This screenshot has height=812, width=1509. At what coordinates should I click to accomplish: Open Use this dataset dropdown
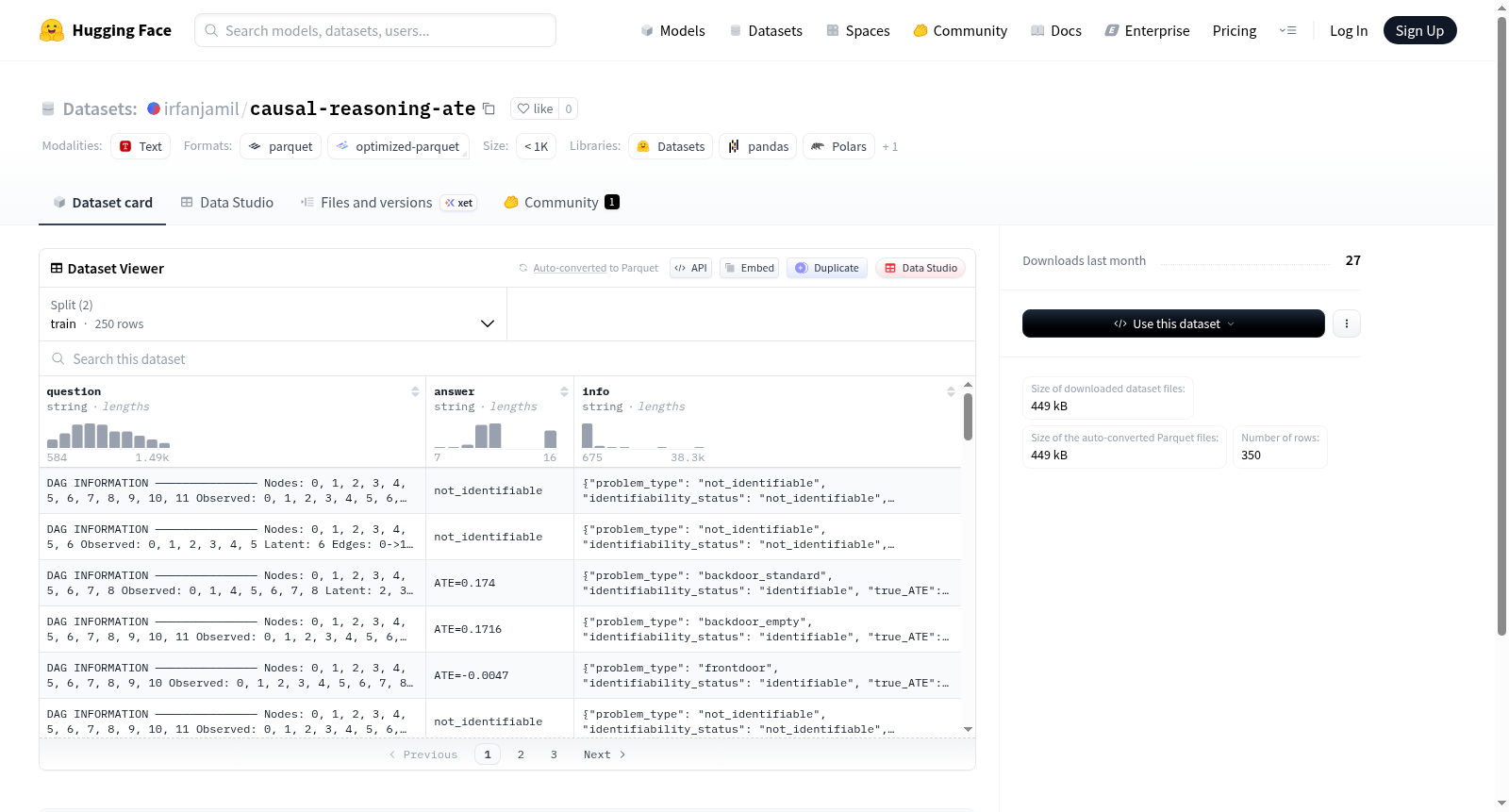pos(1173,323)
